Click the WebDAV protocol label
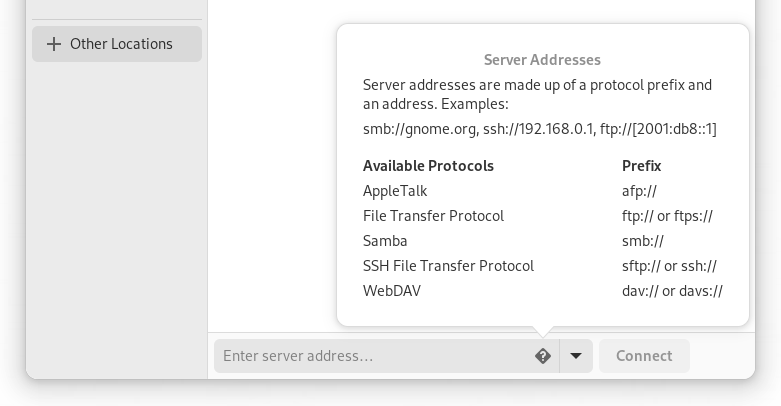Screen dimensions: 781x406 pyautogui.click(x=392, y=290)
